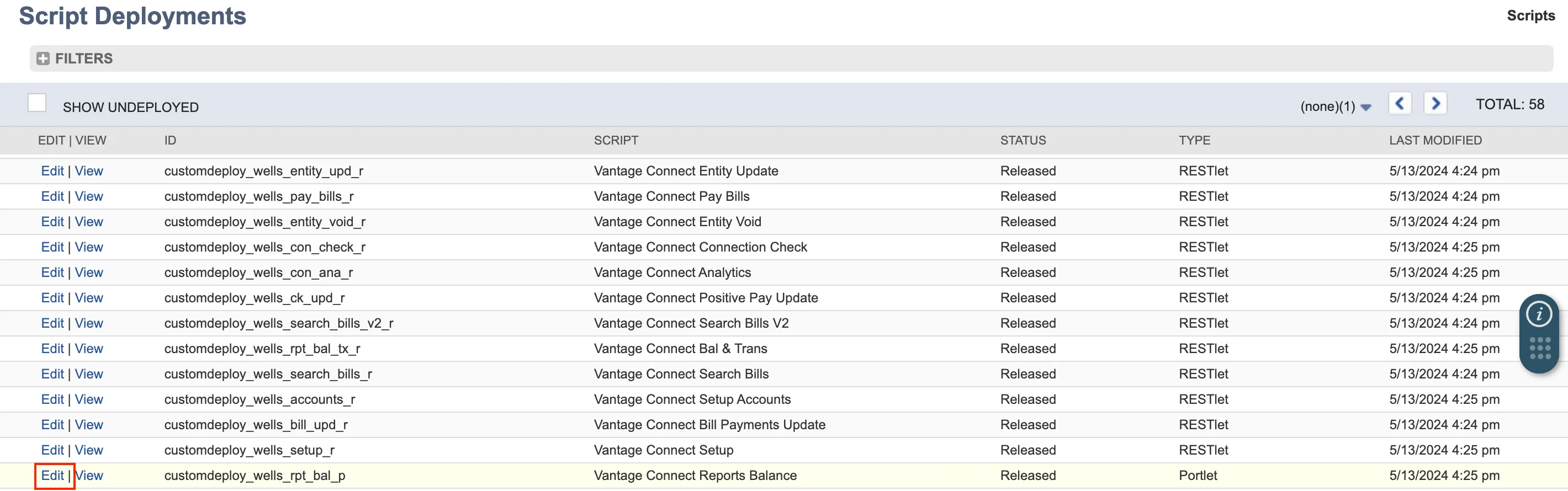1568x491 pixels.
Task: Sort by the LAST MODIFIED column header
Action: pyautogui.click(x=1435, y=141)
